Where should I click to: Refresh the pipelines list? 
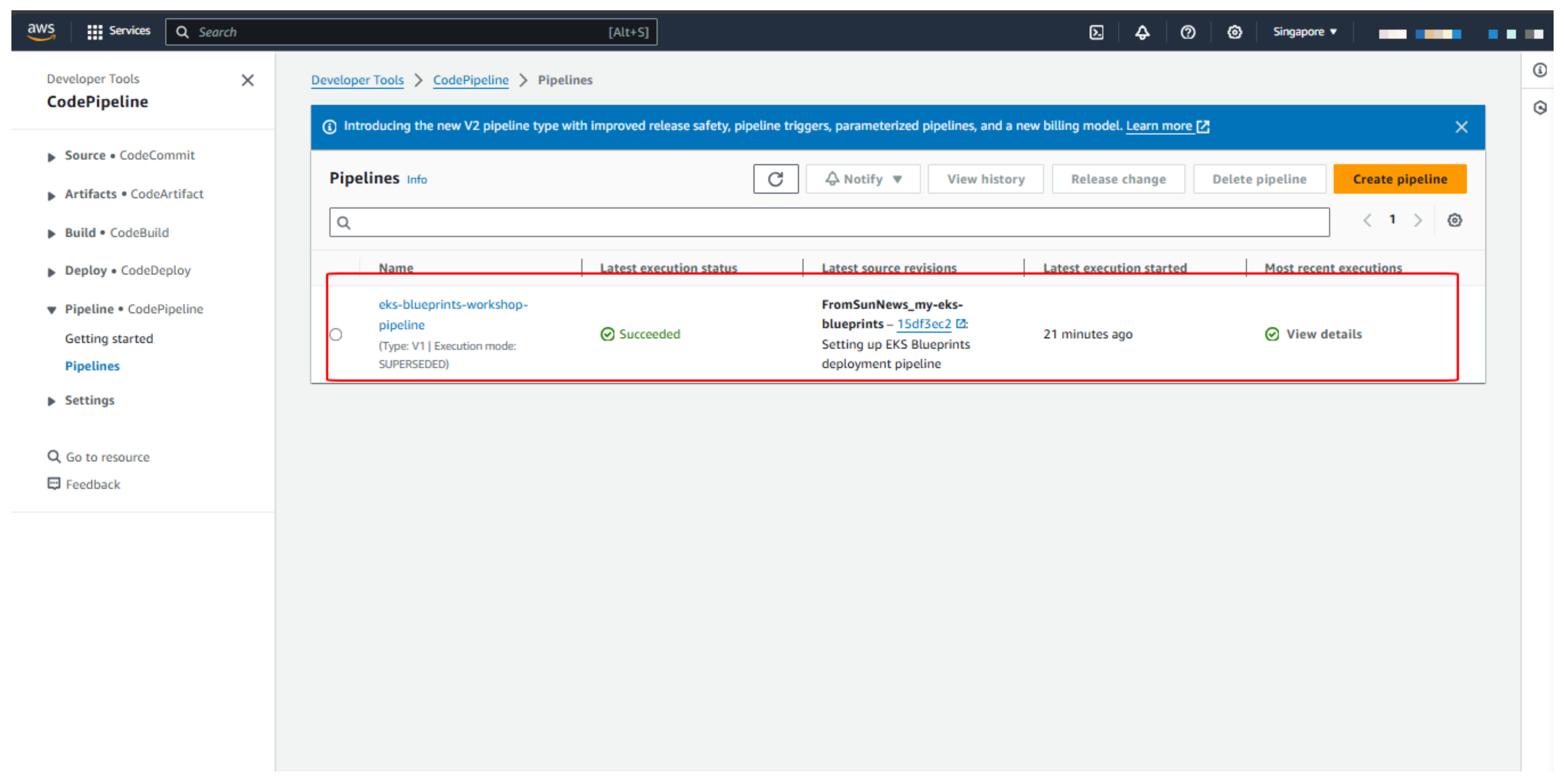tap(776, 179)
